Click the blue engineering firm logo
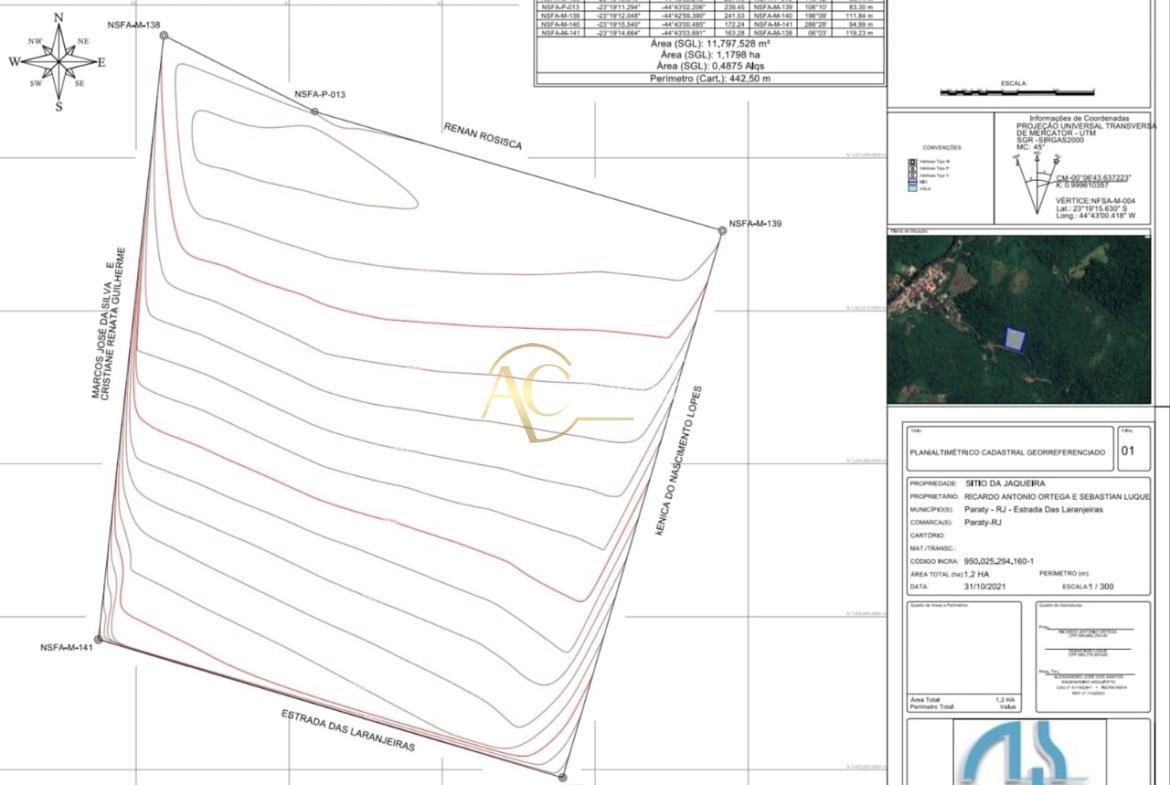1170x785 pixels. pyautogui.click(x=1019, y=755)
